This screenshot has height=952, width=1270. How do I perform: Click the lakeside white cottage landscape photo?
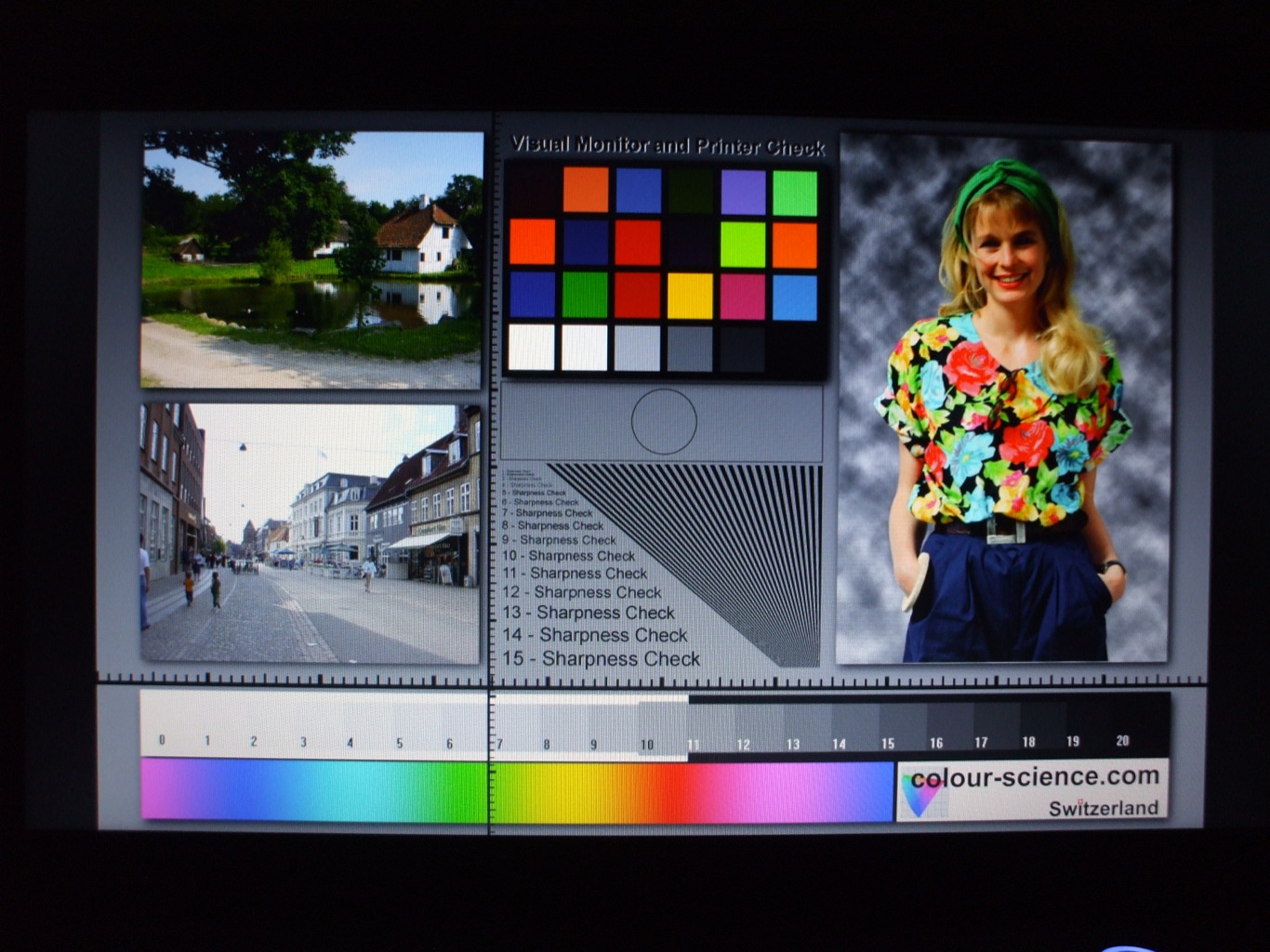311,259
